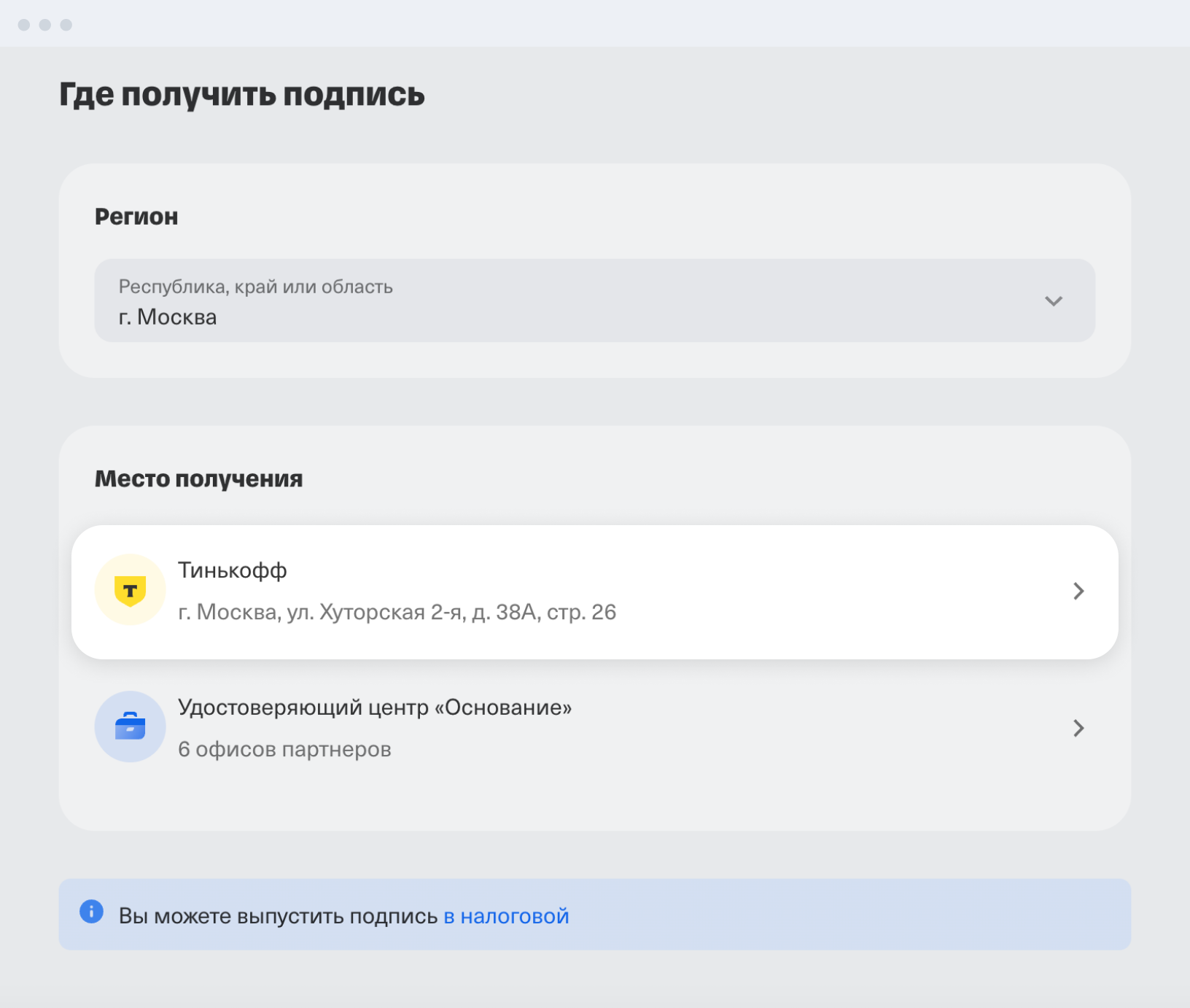Click the arrow on the Тинькофф row
Image resolution: width=1190 pixels, height=1008 pixels.
click(x=1078, y=591)
